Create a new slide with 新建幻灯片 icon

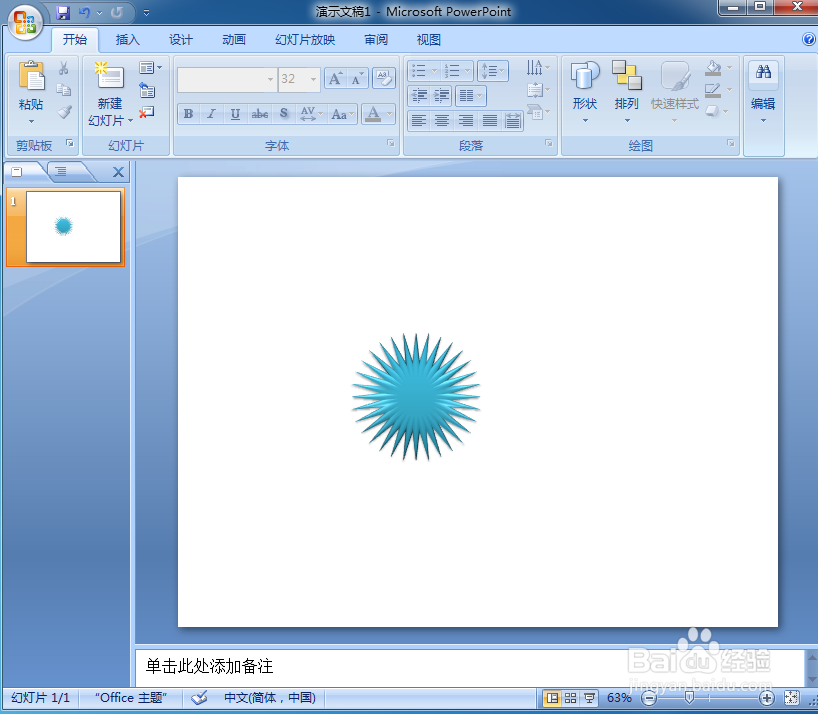[110, 76]
